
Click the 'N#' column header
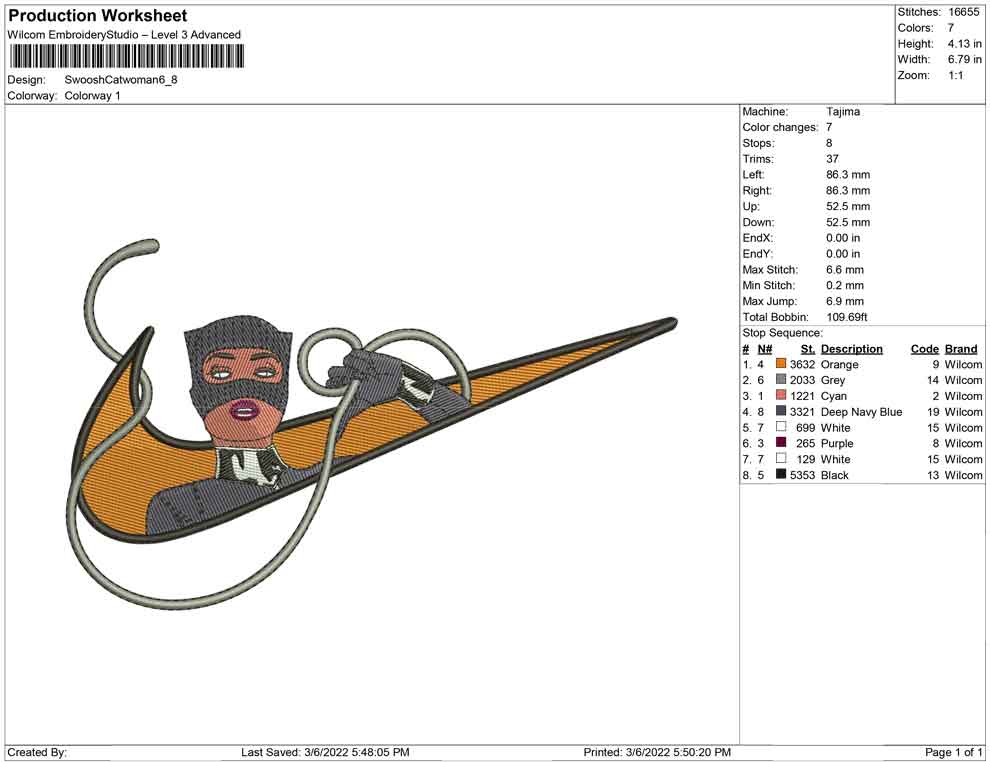[x=765, y=349]
